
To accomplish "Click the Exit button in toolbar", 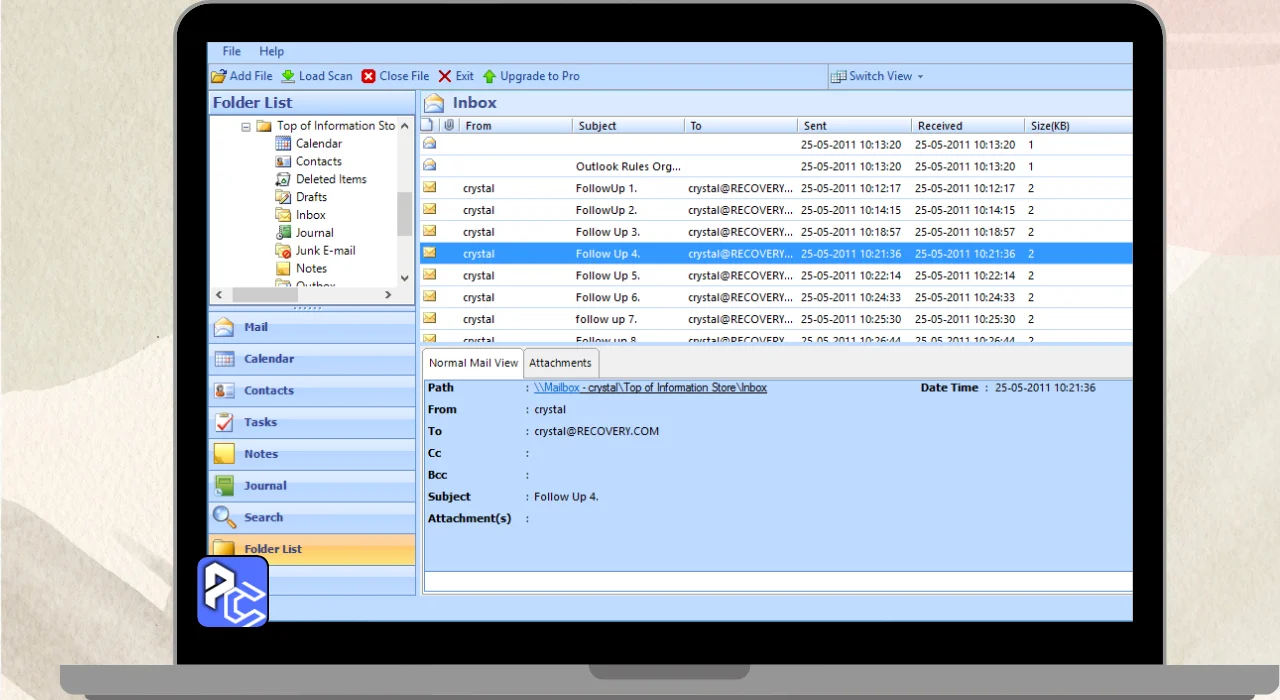I will 456,76.
